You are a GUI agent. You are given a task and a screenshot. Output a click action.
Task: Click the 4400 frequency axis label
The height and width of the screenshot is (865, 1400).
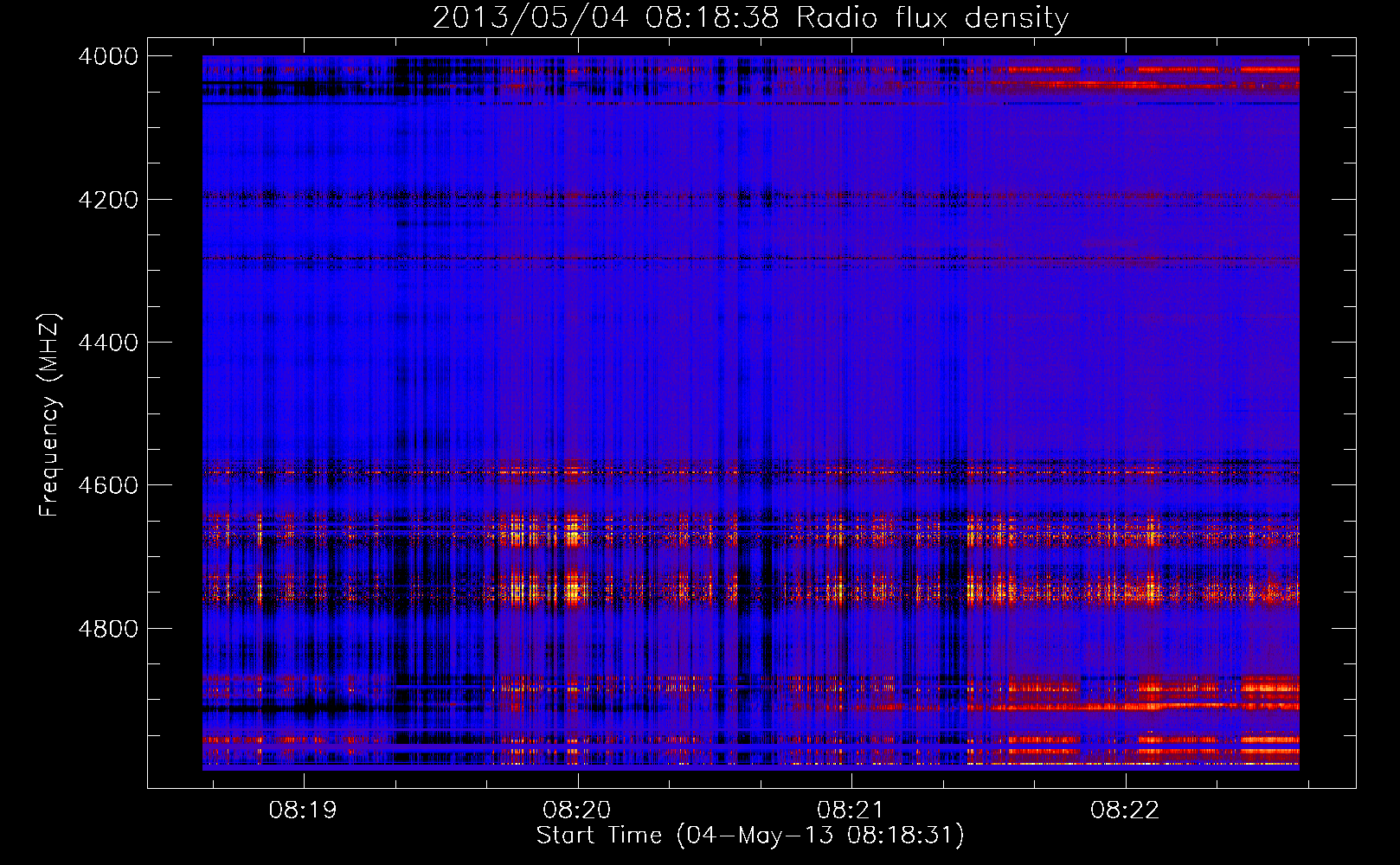click(108, 343)
